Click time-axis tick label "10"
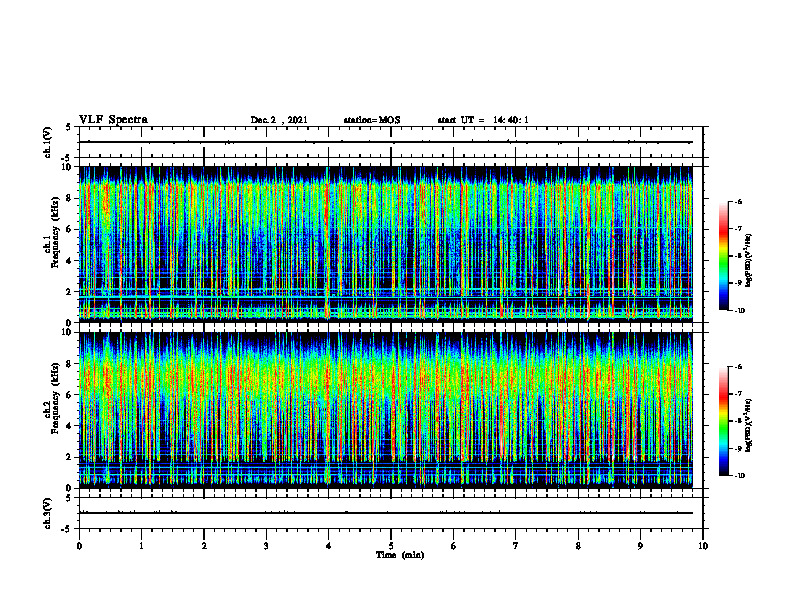Viewport: 792px width, 612px height. point(703,546)
